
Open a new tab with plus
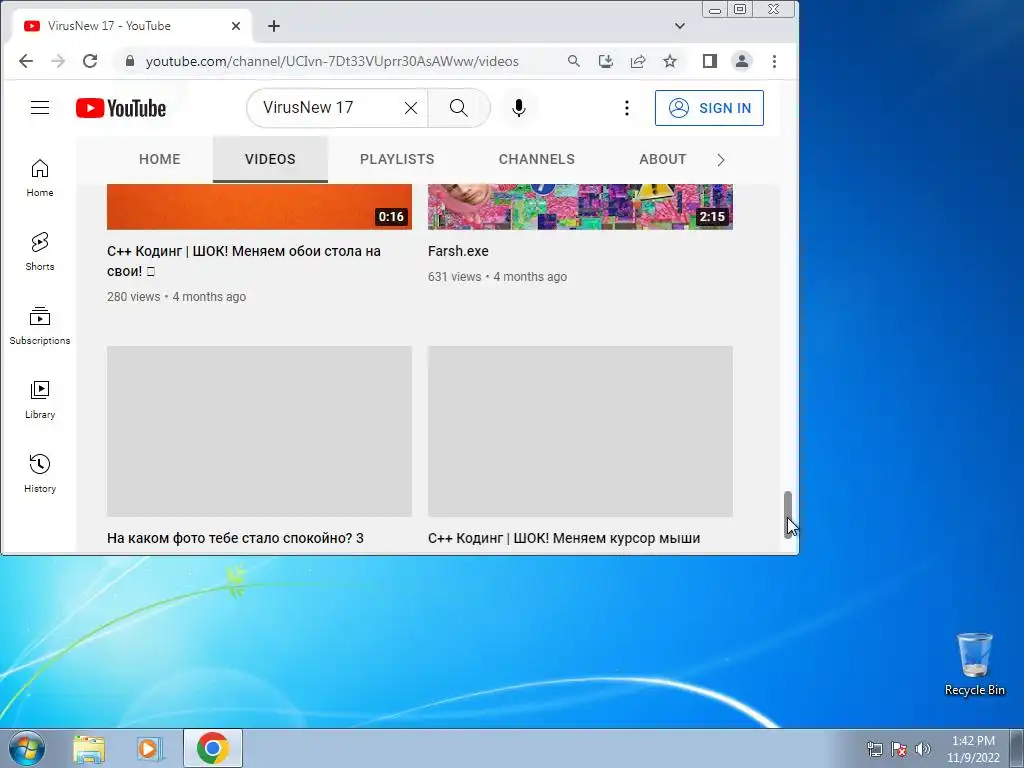pos(274,26)
